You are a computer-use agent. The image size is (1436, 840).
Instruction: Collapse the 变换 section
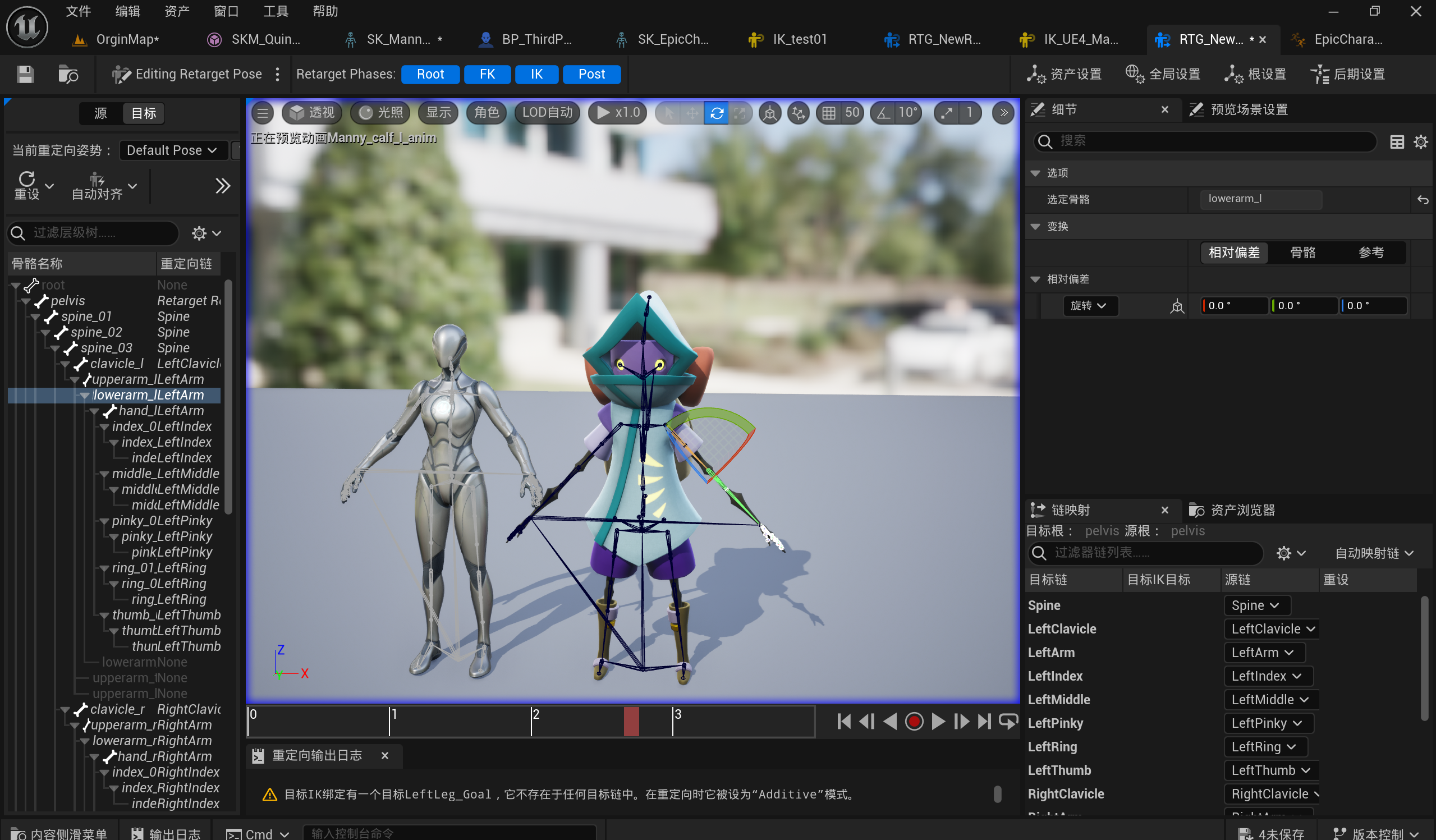(x=1035, y=227)
